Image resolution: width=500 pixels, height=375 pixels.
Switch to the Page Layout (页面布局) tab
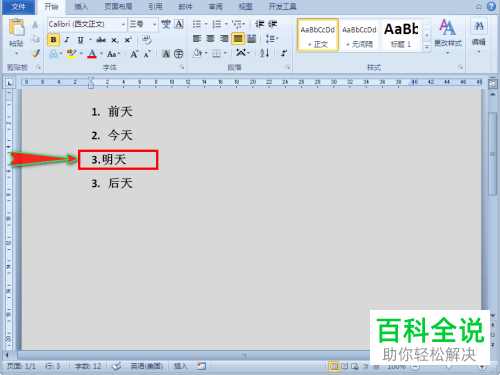point(118,7)
